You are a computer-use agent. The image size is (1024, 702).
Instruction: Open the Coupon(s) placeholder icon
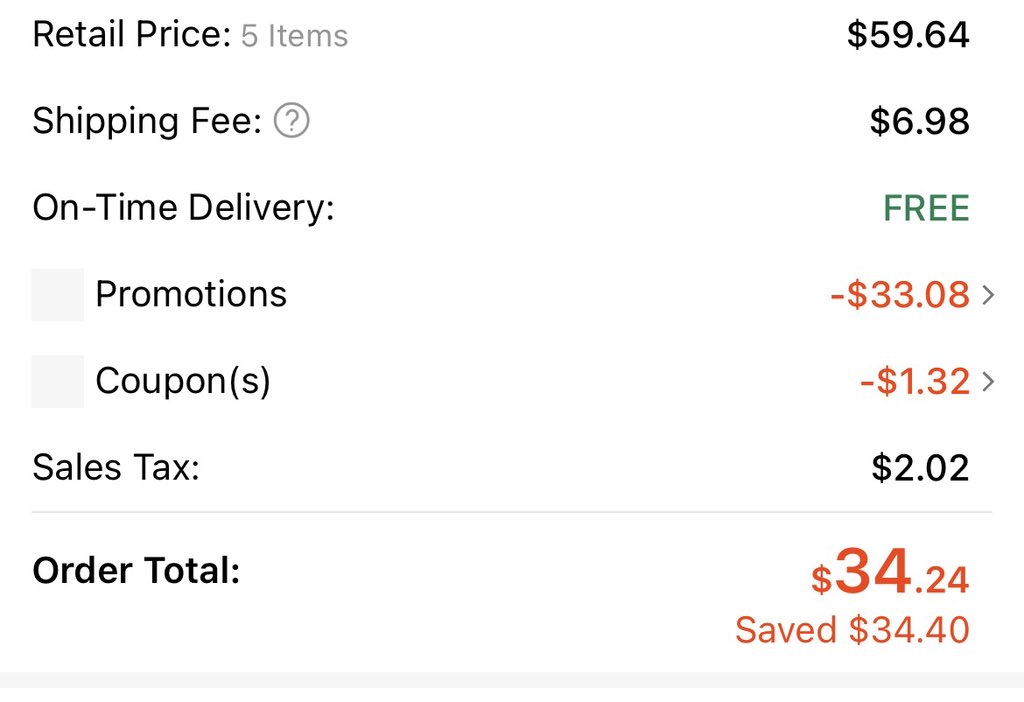coord(57,381)
